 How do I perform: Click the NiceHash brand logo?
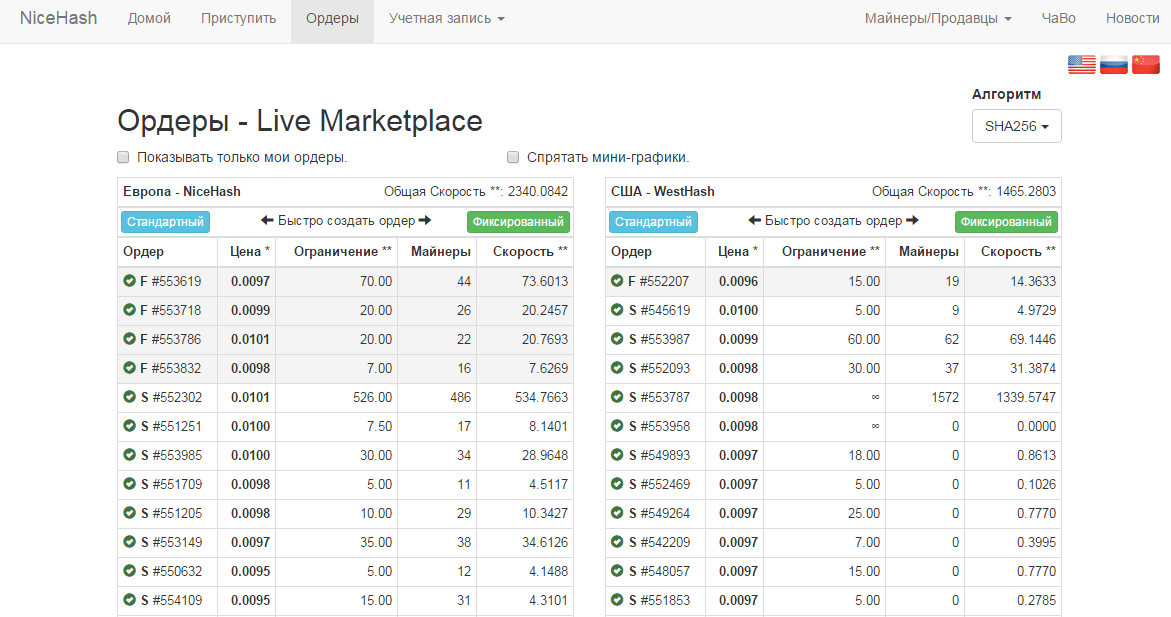tap(59, 19)
